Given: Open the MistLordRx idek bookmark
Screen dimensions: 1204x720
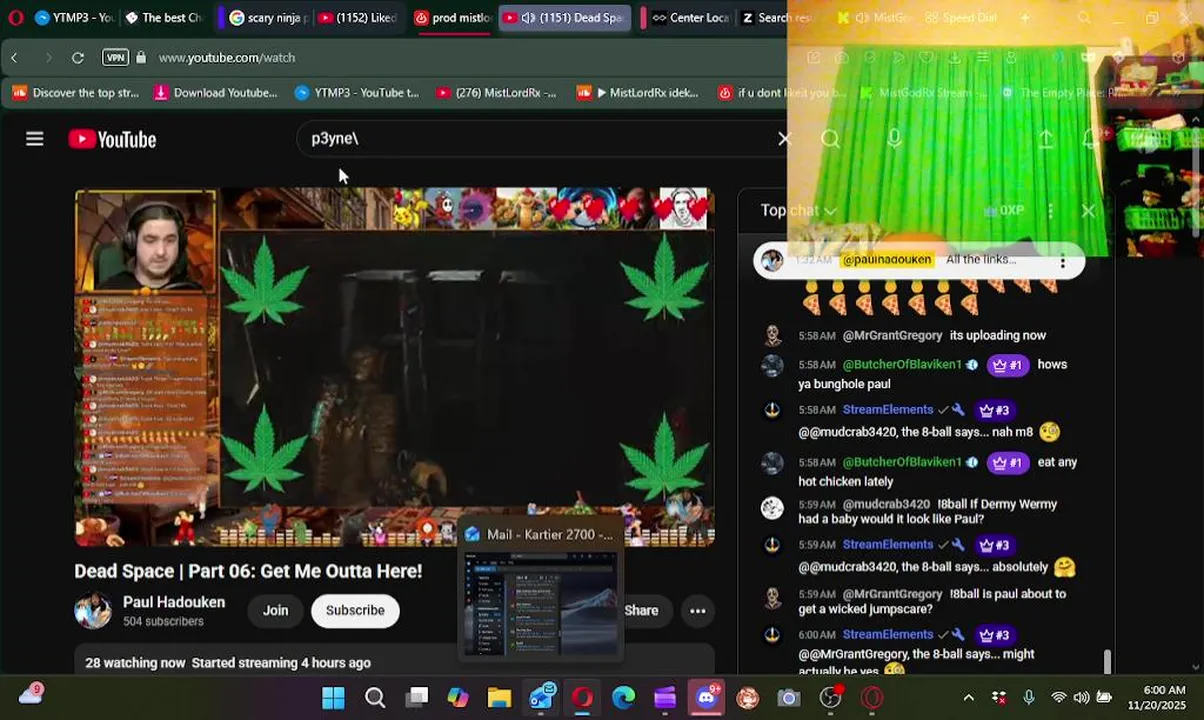Looking at the screenshot, I should pos(638,93).
